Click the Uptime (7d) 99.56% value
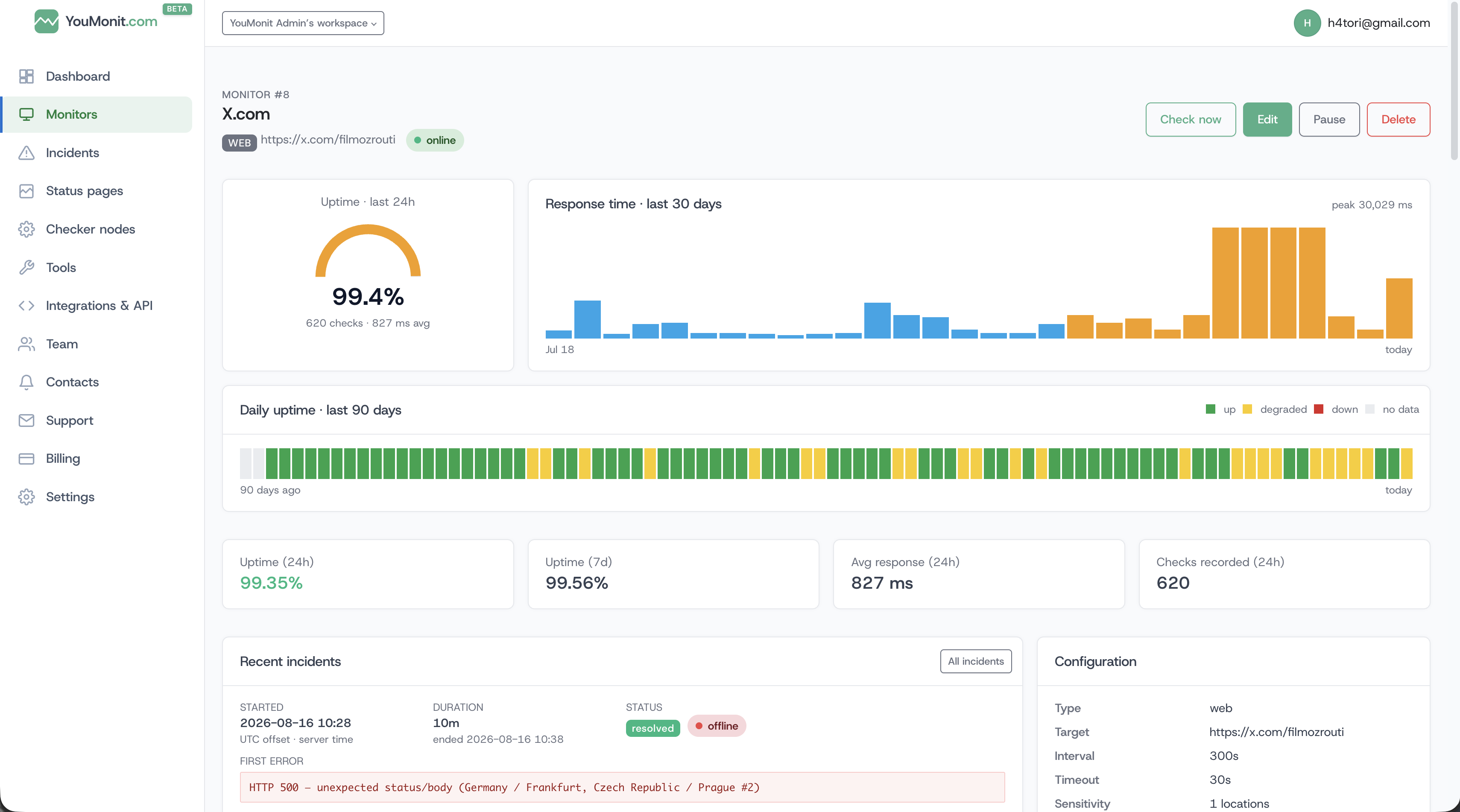 coord(576,582)
